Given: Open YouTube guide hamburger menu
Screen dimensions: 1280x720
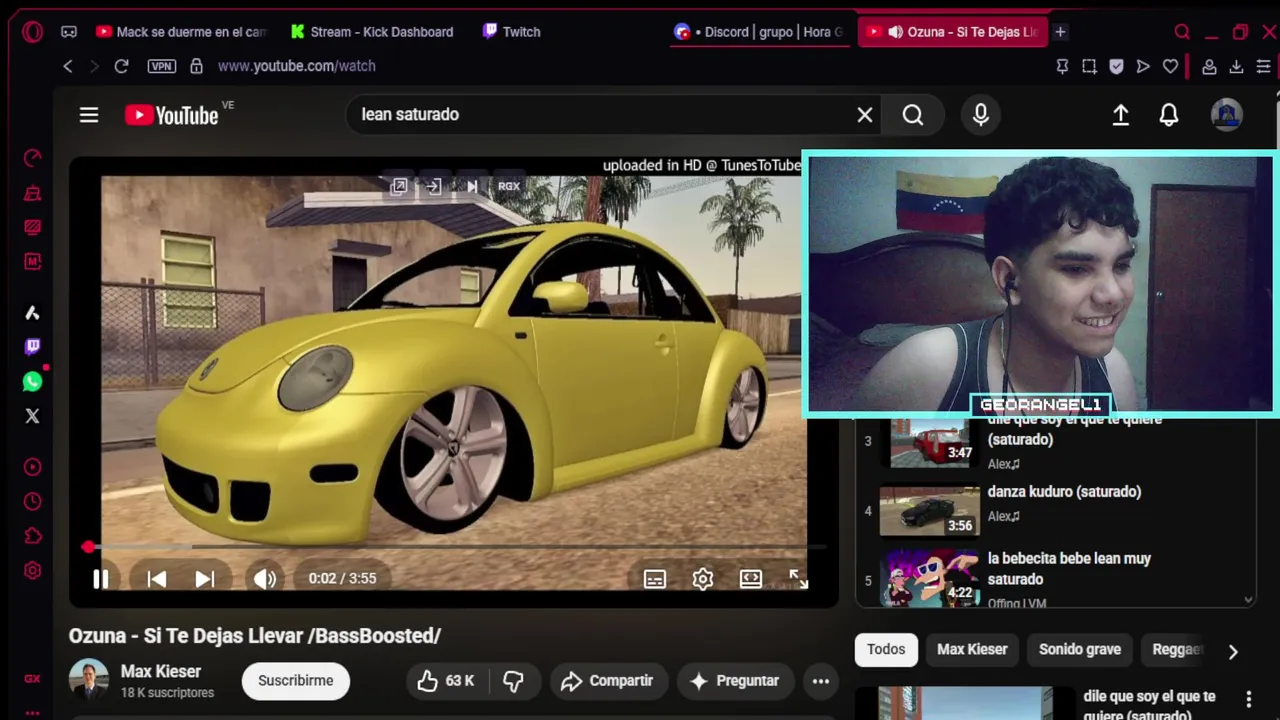Looking at the screenshot, I should 89,115.
